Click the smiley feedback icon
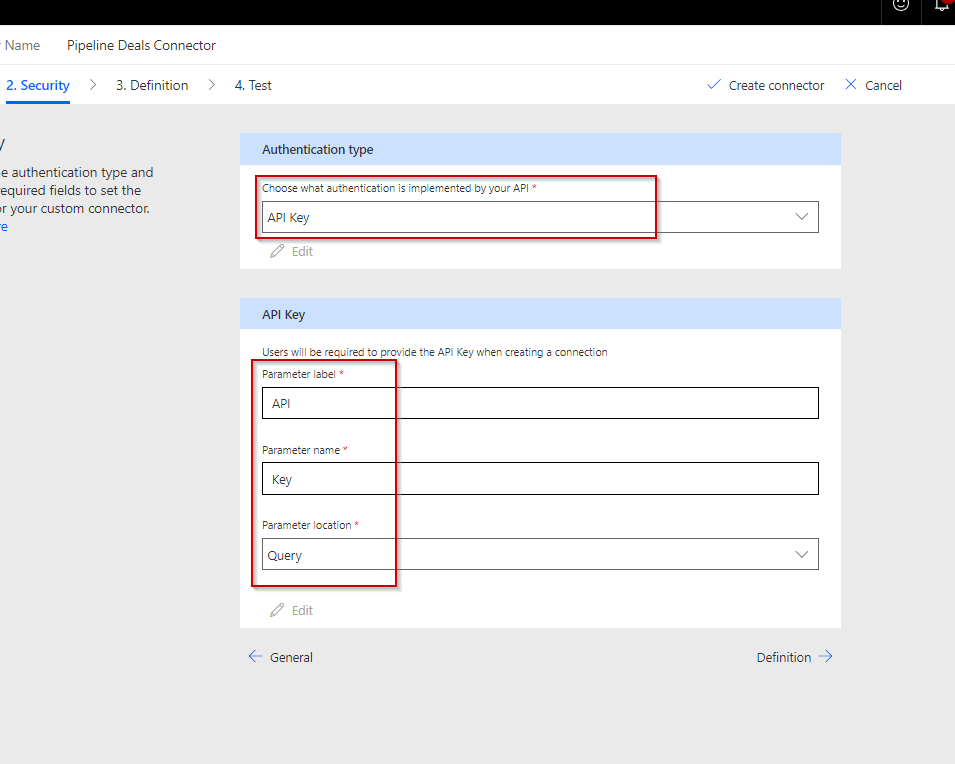The width and height of the screenshot is (955, 764). tap(901, 5)
